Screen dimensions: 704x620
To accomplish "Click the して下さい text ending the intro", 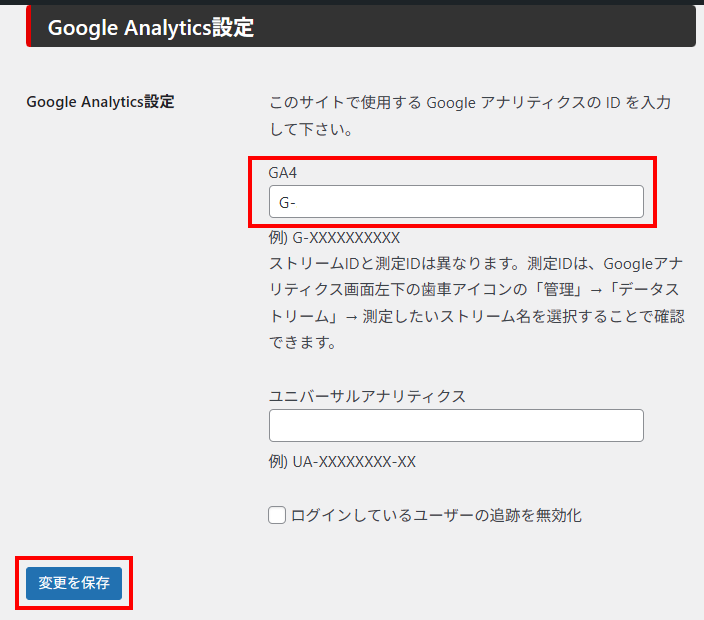I will (310, 130).
